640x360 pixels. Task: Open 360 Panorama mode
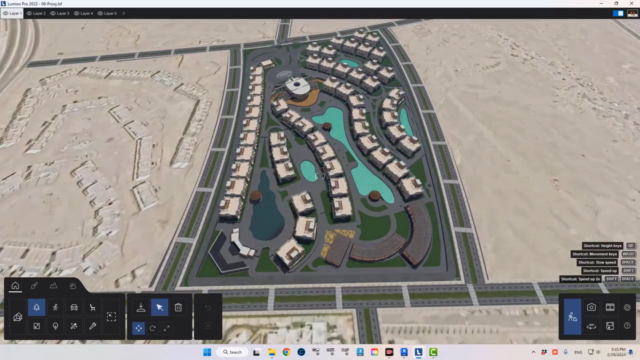pyautogui.click(x=591, y=326)
